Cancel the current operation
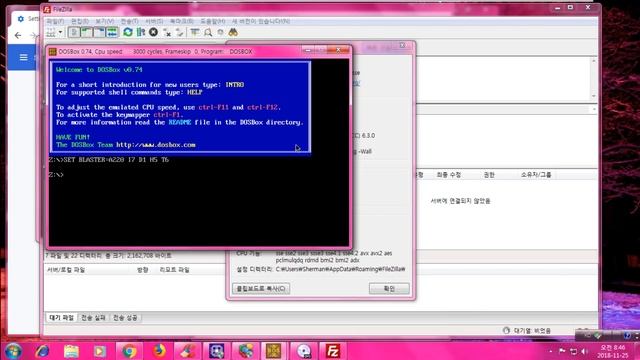The height and width of the screenshot is (360, 640). tap(153, 32)
